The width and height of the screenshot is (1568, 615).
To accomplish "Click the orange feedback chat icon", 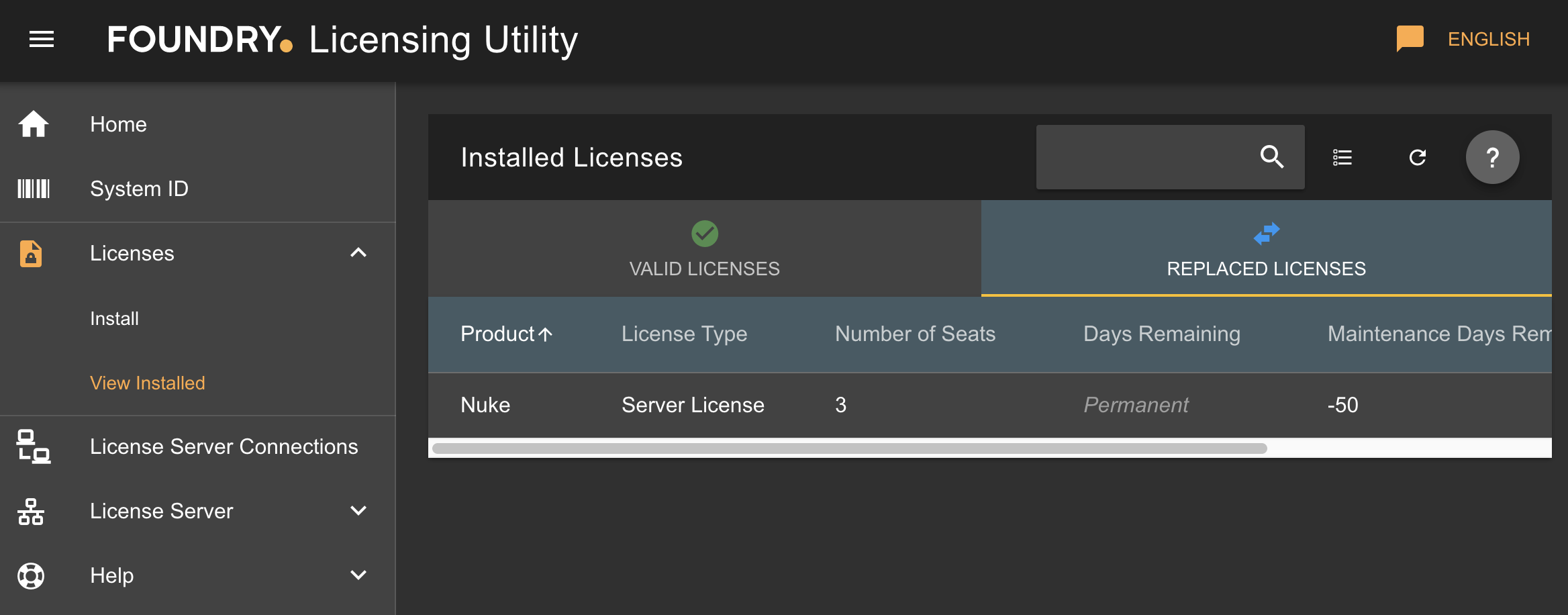I will [x=1410, y=39].
